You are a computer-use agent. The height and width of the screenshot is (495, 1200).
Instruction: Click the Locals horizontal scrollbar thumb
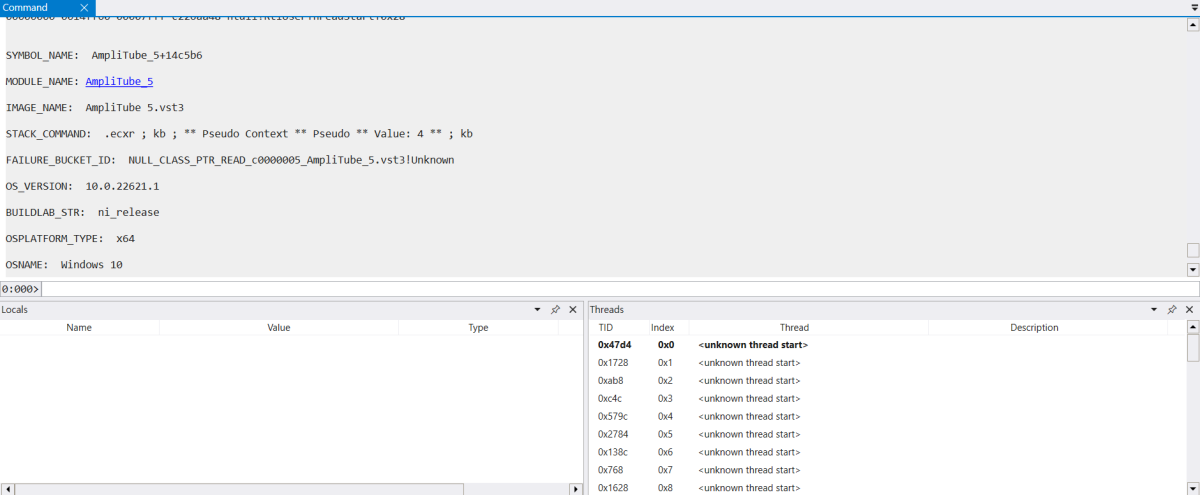point(240,489)
